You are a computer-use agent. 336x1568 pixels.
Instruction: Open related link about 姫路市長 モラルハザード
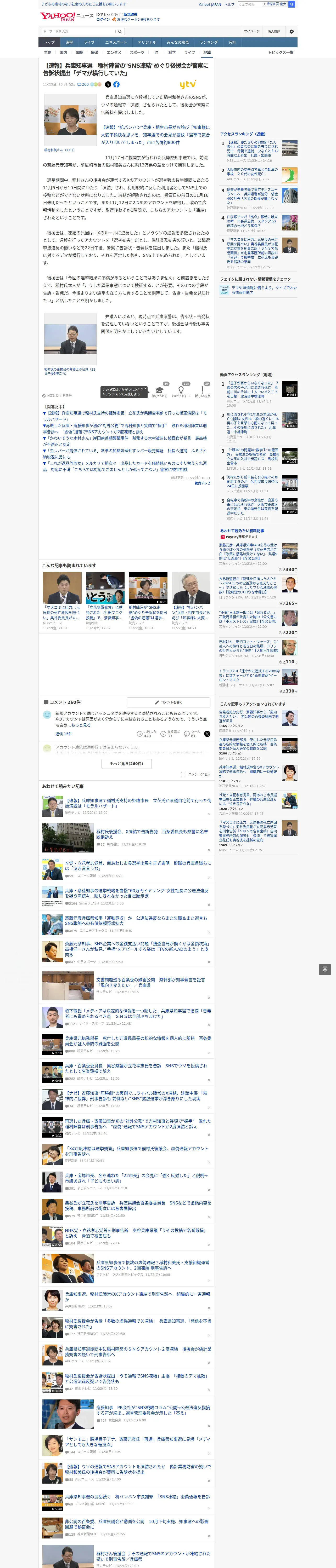tap(125, 416)
